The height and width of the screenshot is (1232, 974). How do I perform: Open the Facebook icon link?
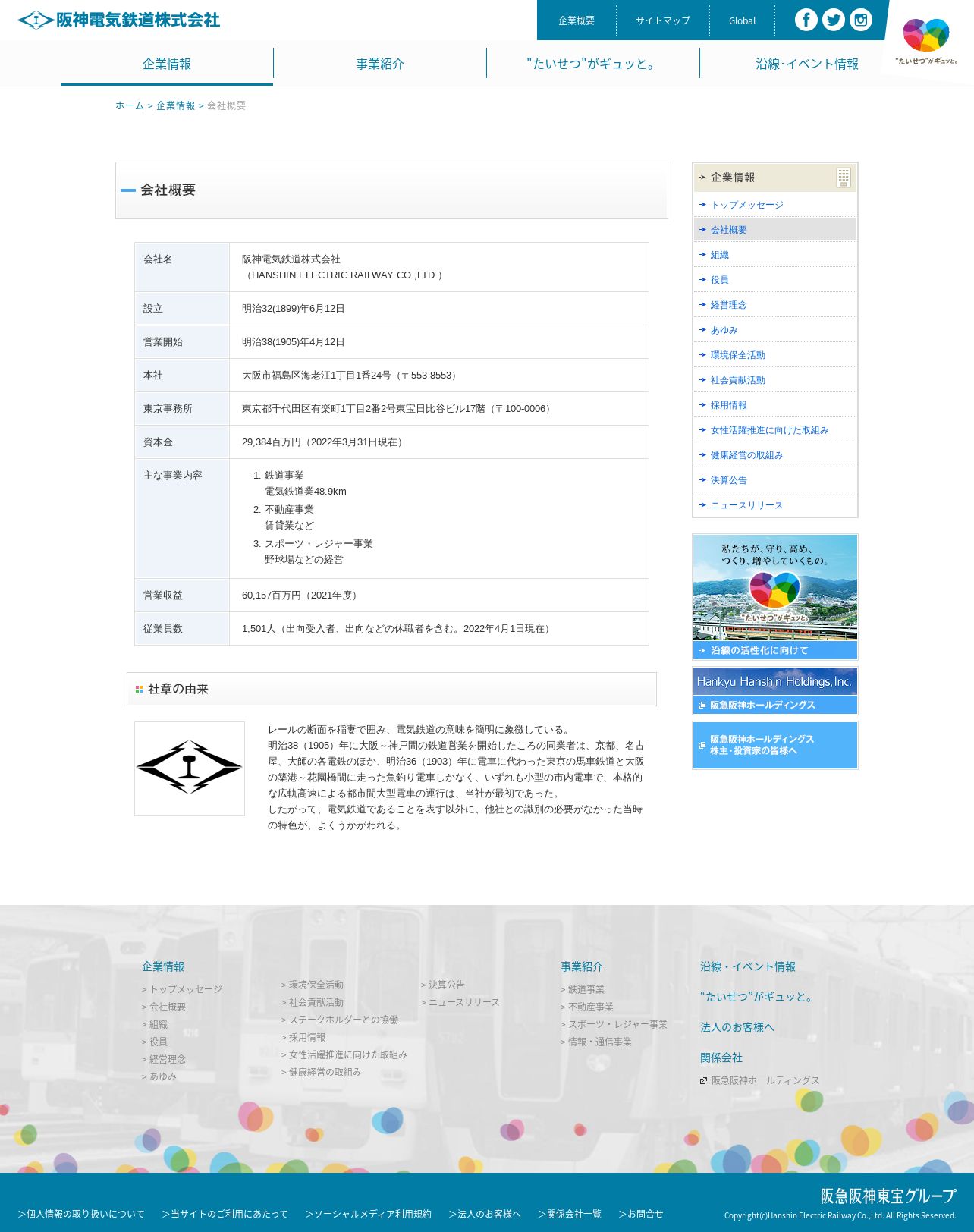click(806, 20)
